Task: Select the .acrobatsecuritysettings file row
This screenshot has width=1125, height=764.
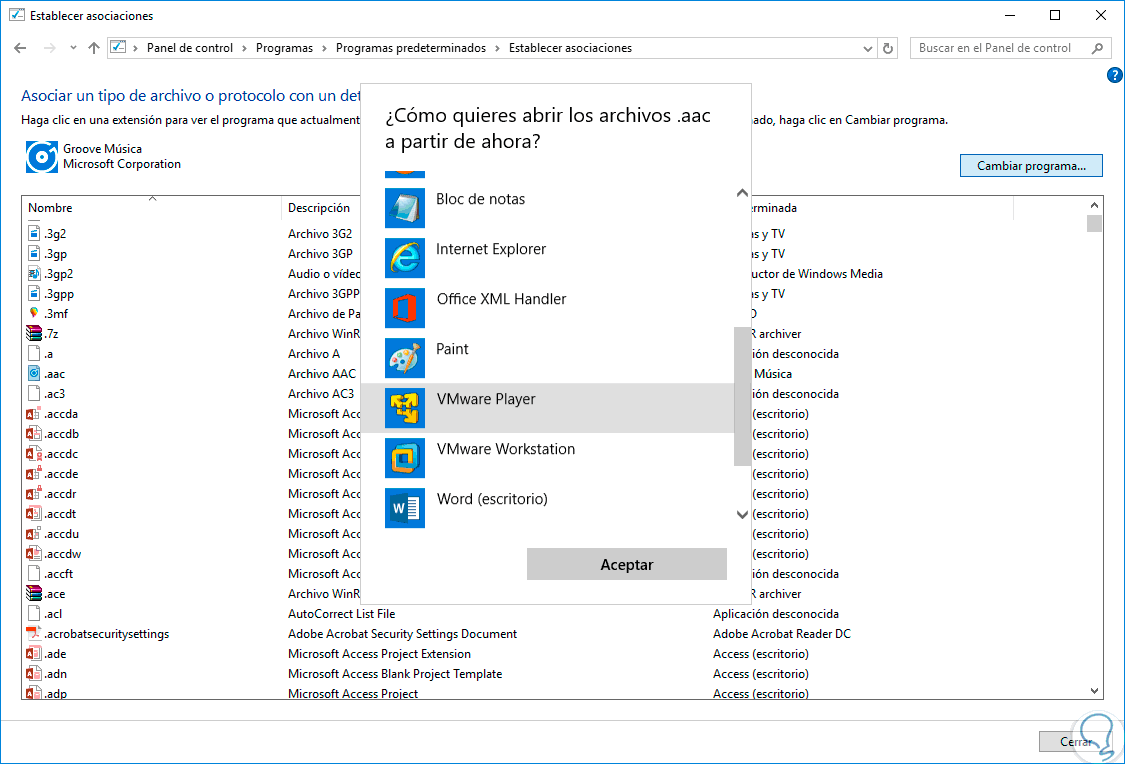Action: pyautogui.click(x=107, y=634)
